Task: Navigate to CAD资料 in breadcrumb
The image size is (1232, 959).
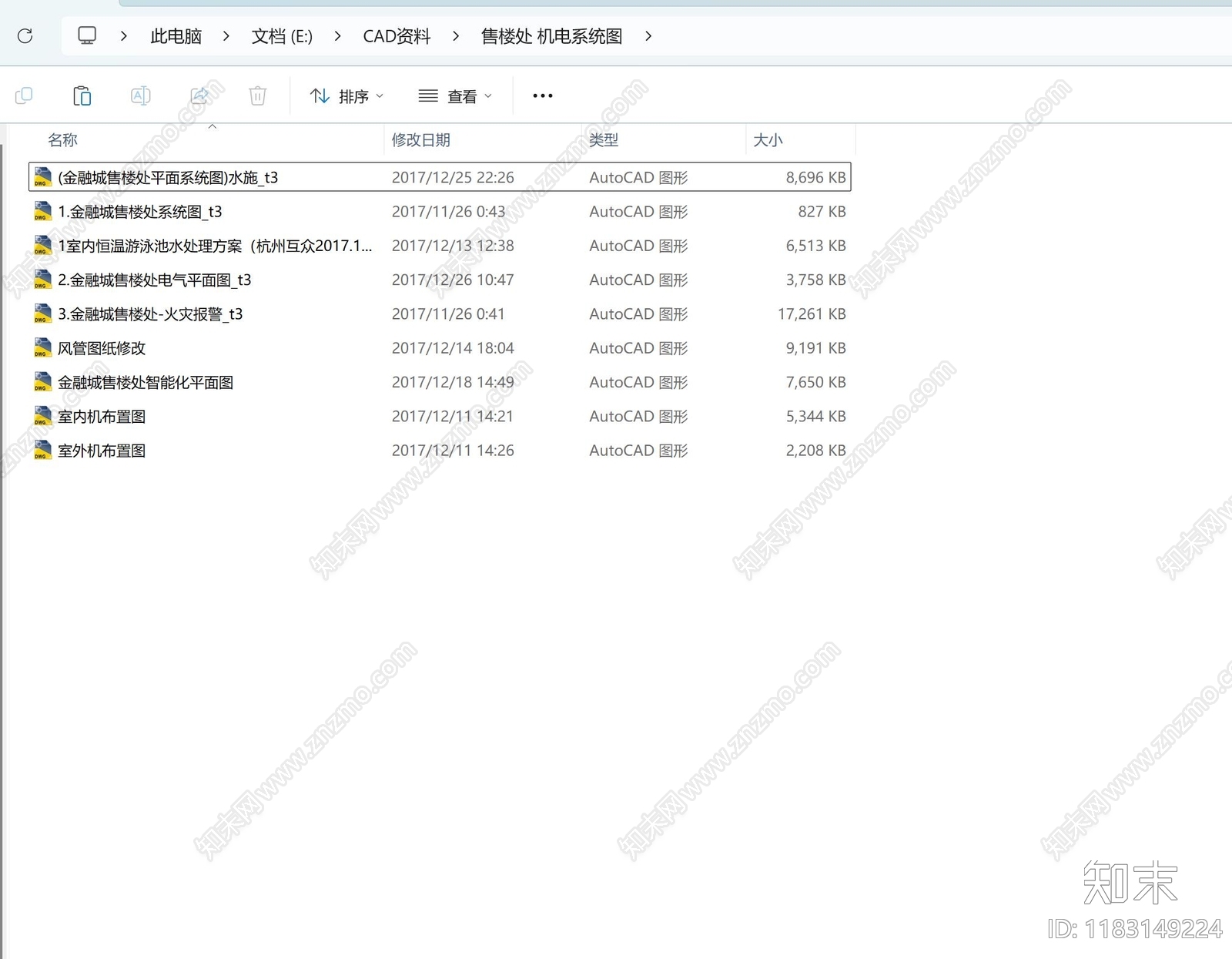Action: pos(397,36)
